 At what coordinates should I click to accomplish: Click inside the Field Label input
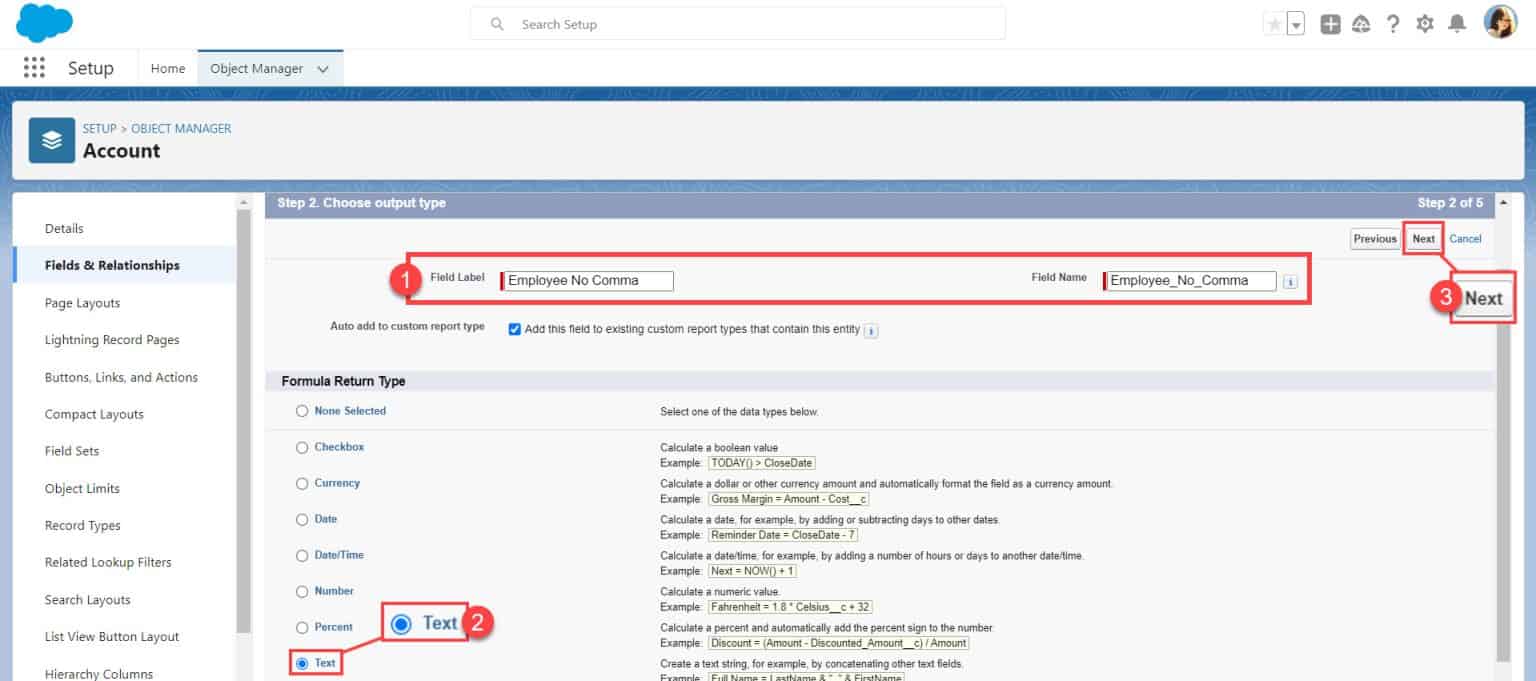tap(586, 280)
